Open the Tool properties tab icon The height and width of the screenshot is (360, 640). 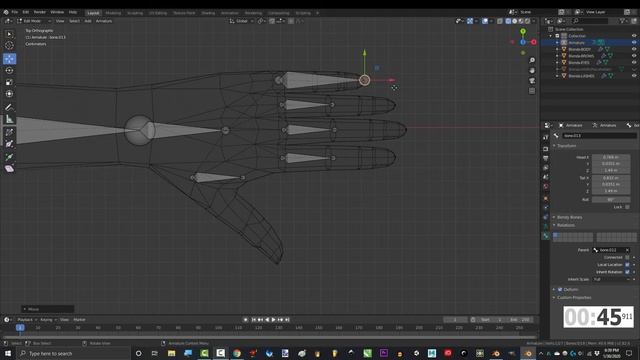[546, 138]
